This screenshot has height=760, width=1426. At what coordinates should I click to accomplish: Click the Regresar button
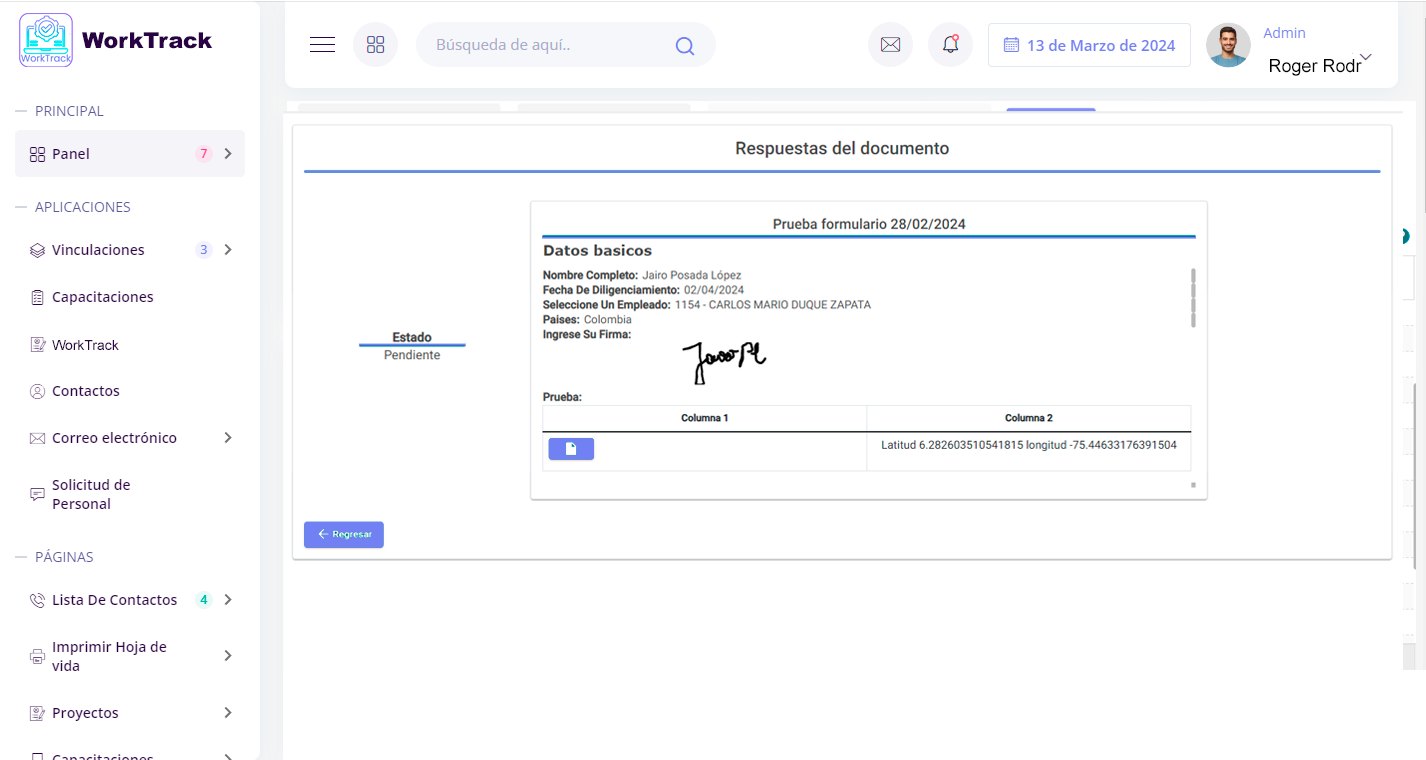pyautogui.click(x=344, y=535)
